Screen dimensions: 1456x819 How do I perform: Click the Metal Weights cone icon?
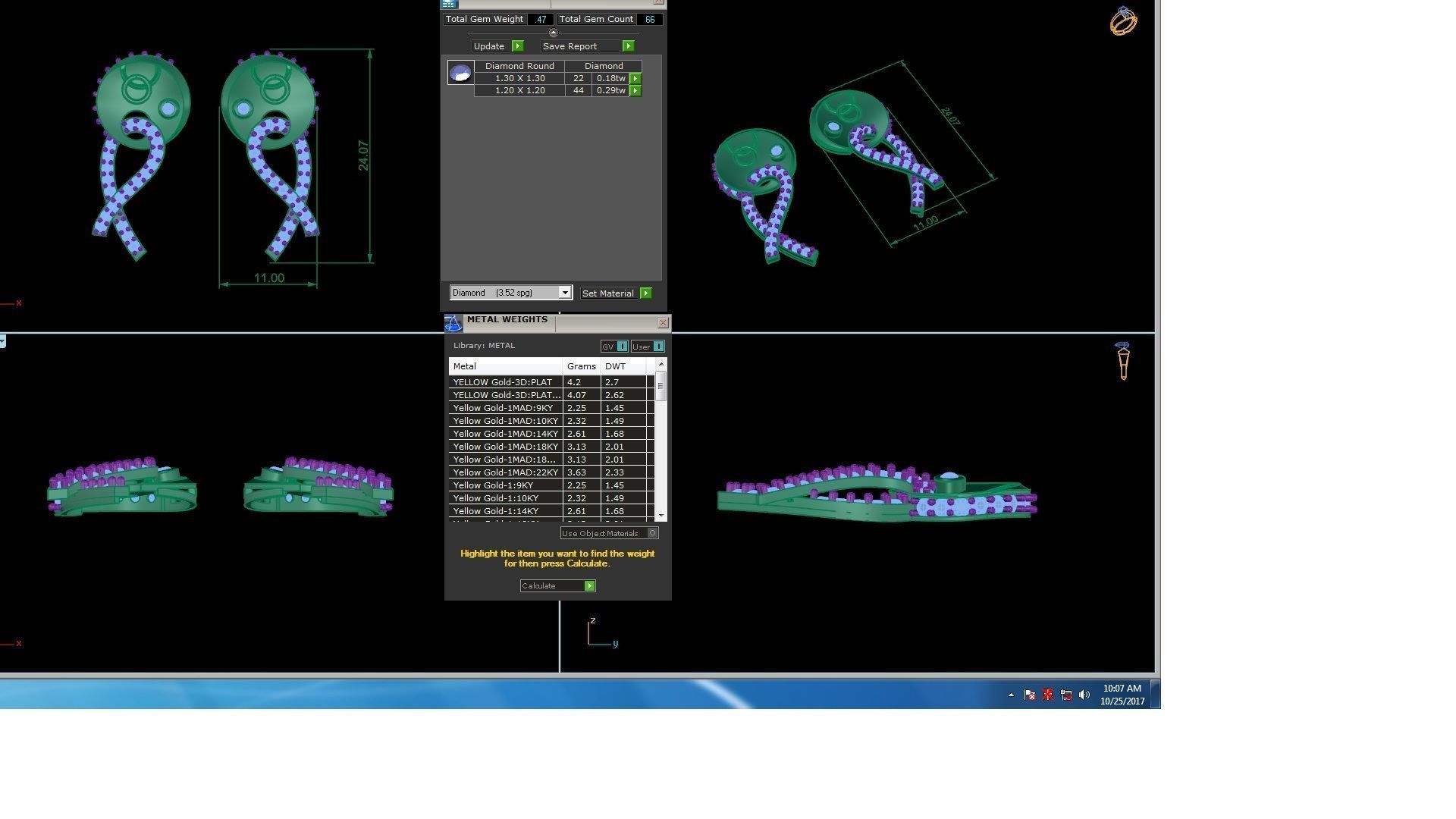point(453,324)
